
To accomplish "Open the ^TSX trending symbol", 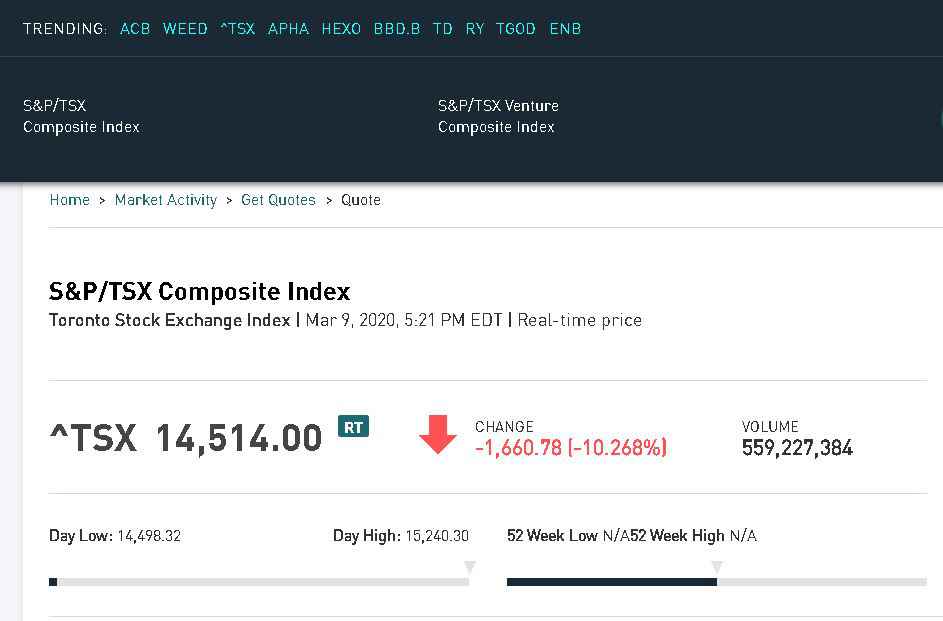I will [x=238, y=29].
